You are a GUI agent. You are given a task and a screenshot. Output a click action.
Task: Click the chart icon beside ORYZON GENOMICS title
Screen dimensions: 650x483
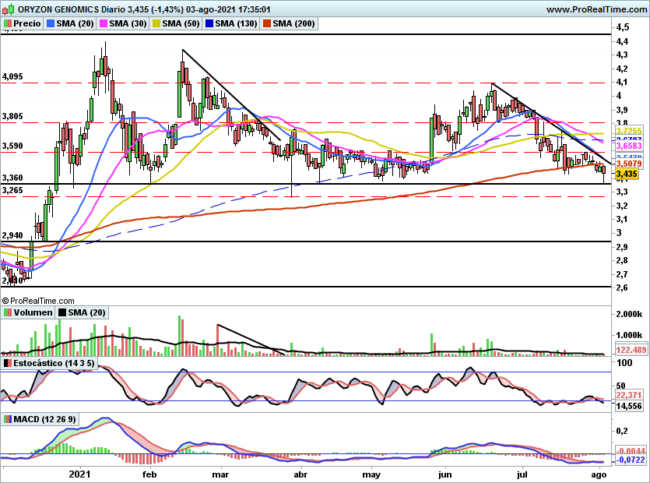tap(8, 9)
